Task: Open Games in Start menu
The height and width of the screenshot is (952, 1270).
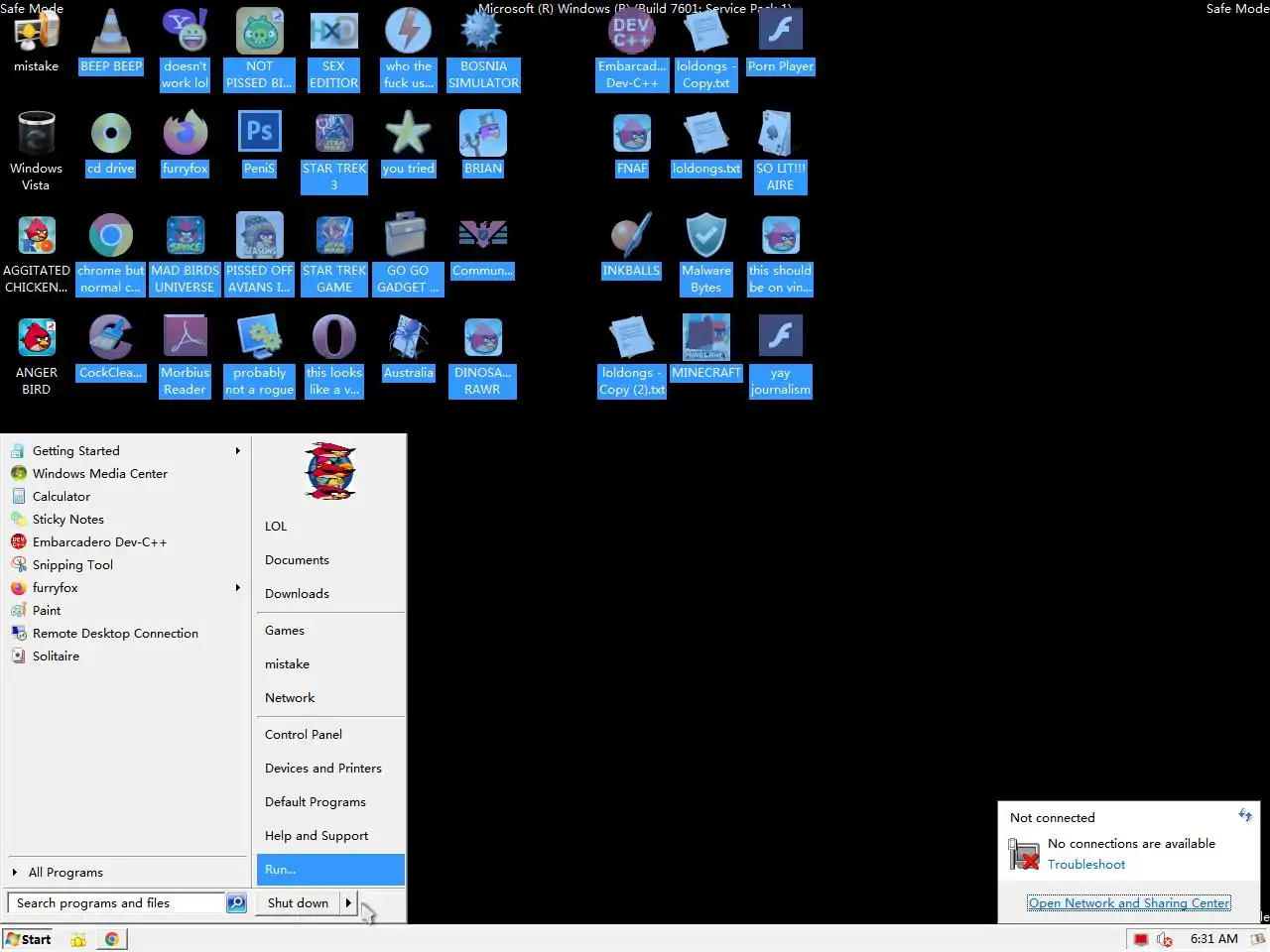Action: pos(330,631)
